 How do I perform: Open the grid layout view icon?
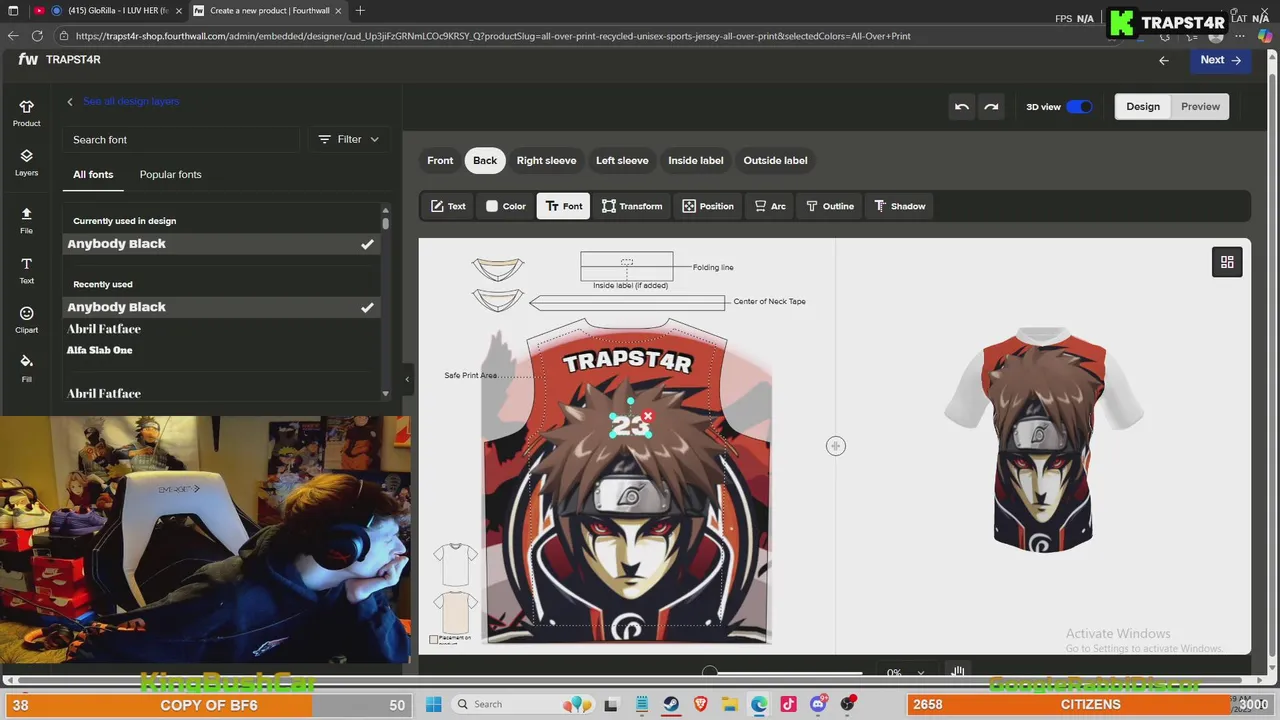pyautogui.click(x=1227, y=262)
